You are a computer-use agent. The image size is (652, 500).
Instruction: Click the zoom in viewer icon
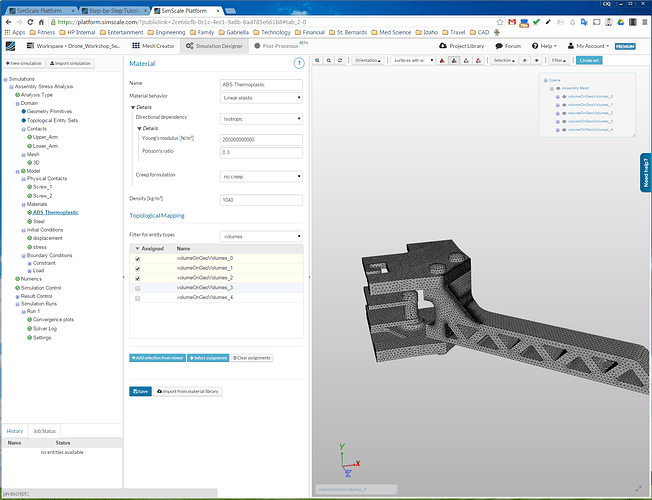tap(319, 61)
